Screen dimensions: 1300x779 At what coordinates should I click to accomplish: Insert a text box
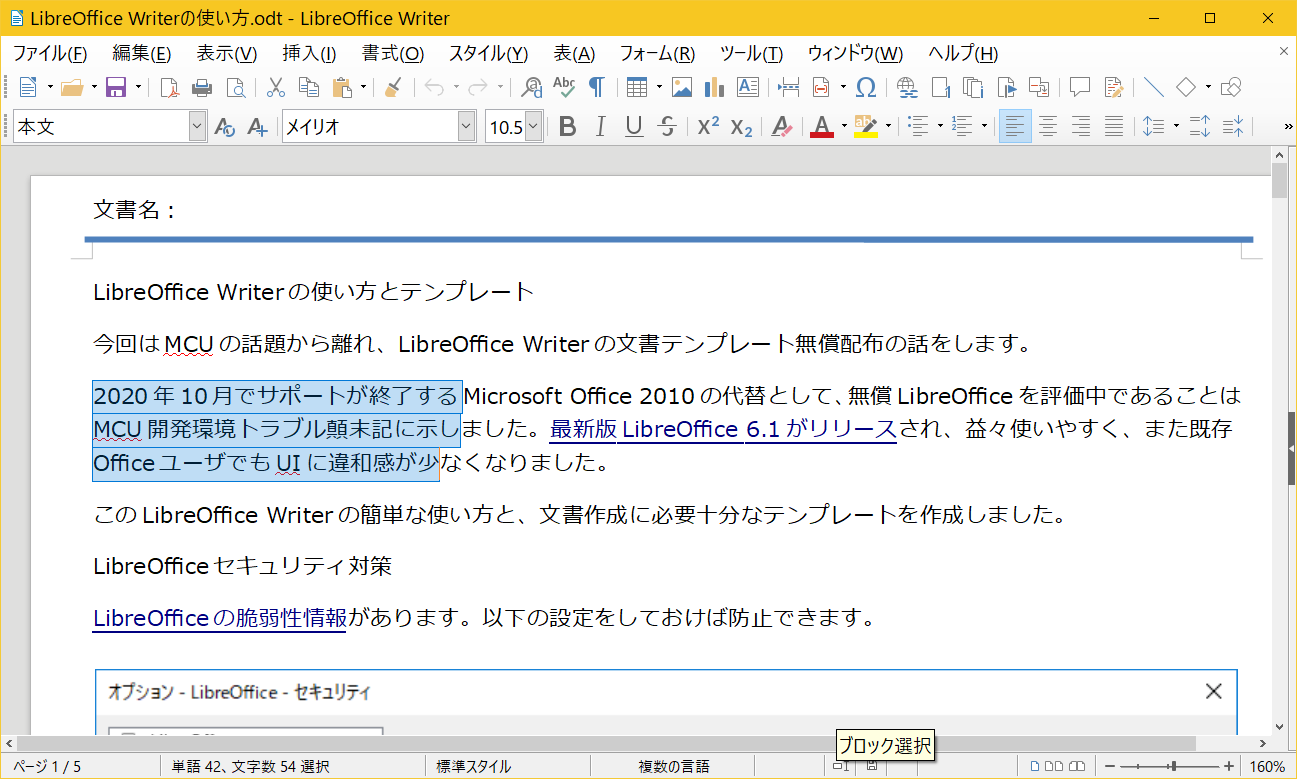pyautogui.click(x=747, y=88)
